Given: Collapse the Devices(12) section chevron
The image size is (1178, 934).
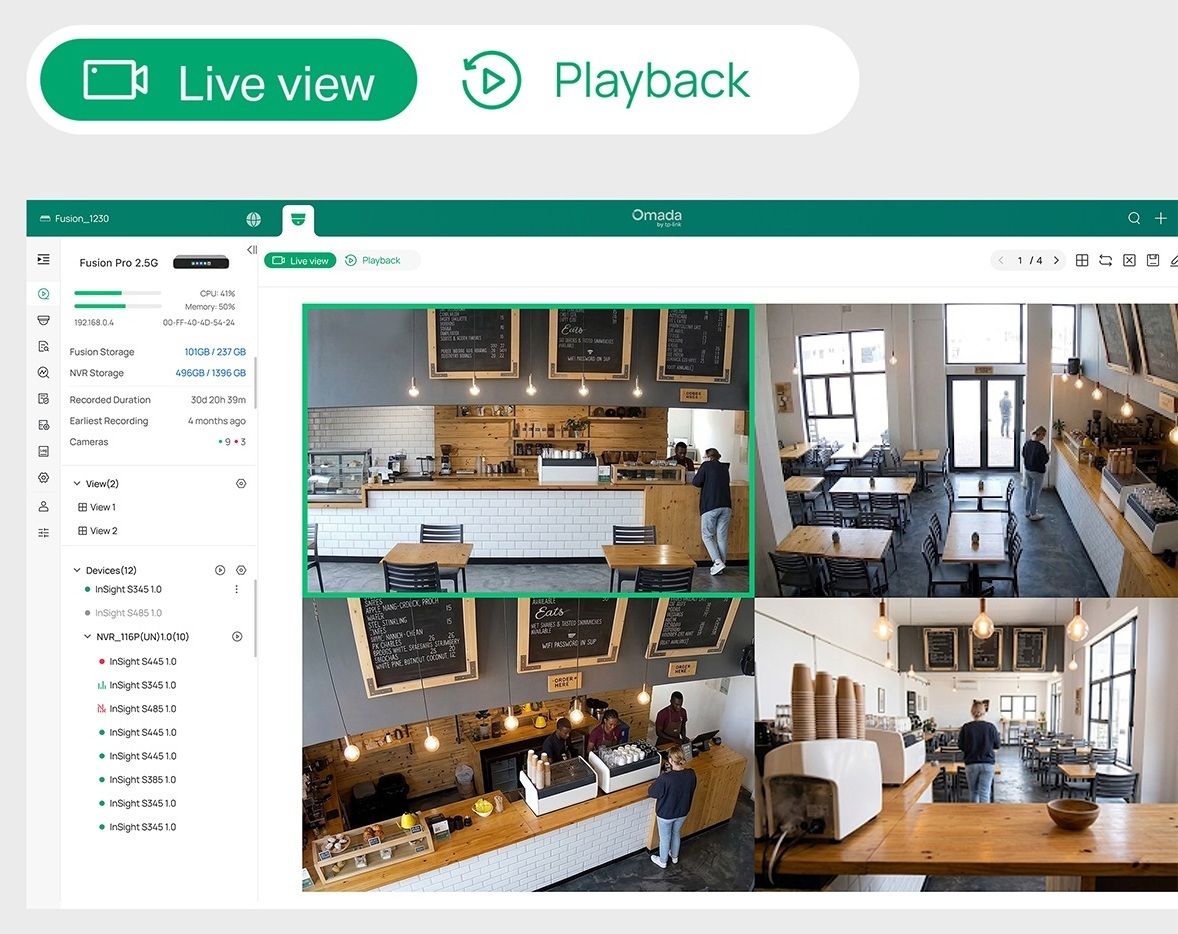Looking at the screenshot, I should [77, 570].
